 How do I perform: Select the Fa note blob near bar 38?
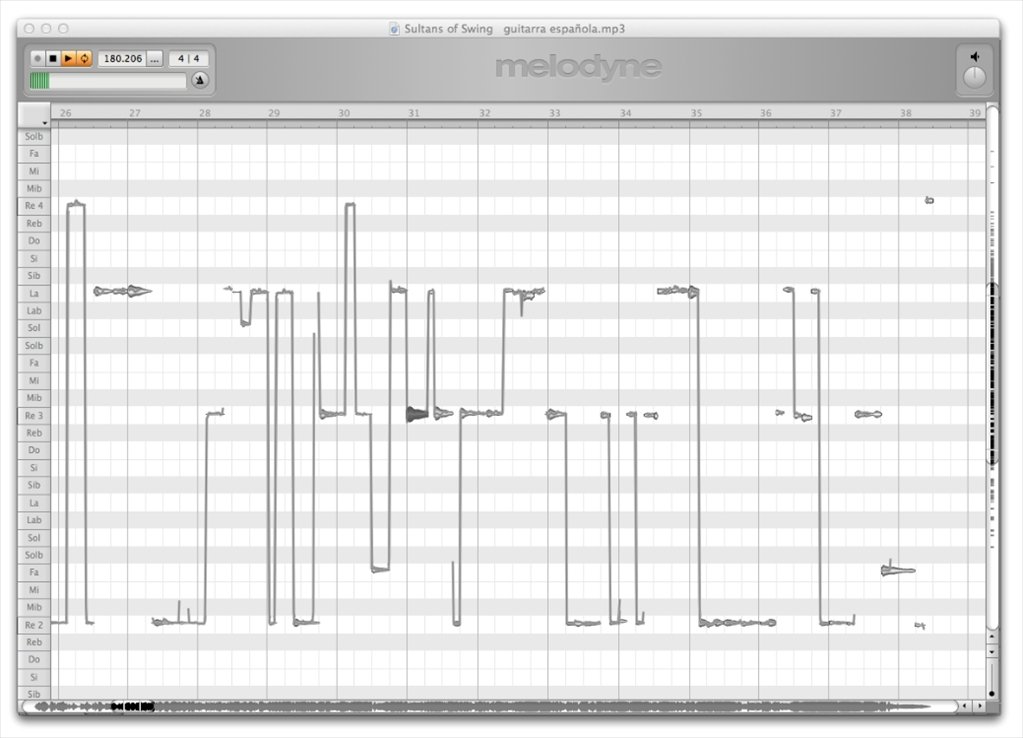[x=898, y=570]
